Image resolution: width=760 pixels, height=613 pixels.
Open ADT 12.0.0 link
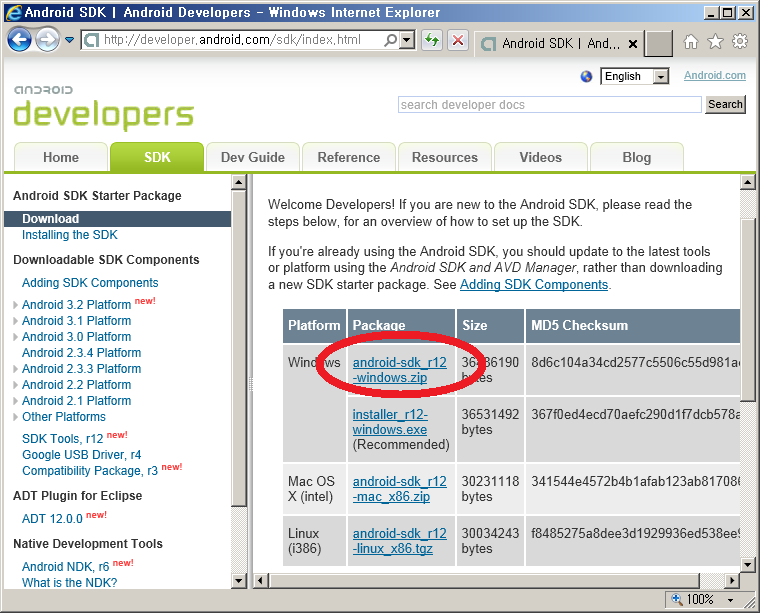52,519
